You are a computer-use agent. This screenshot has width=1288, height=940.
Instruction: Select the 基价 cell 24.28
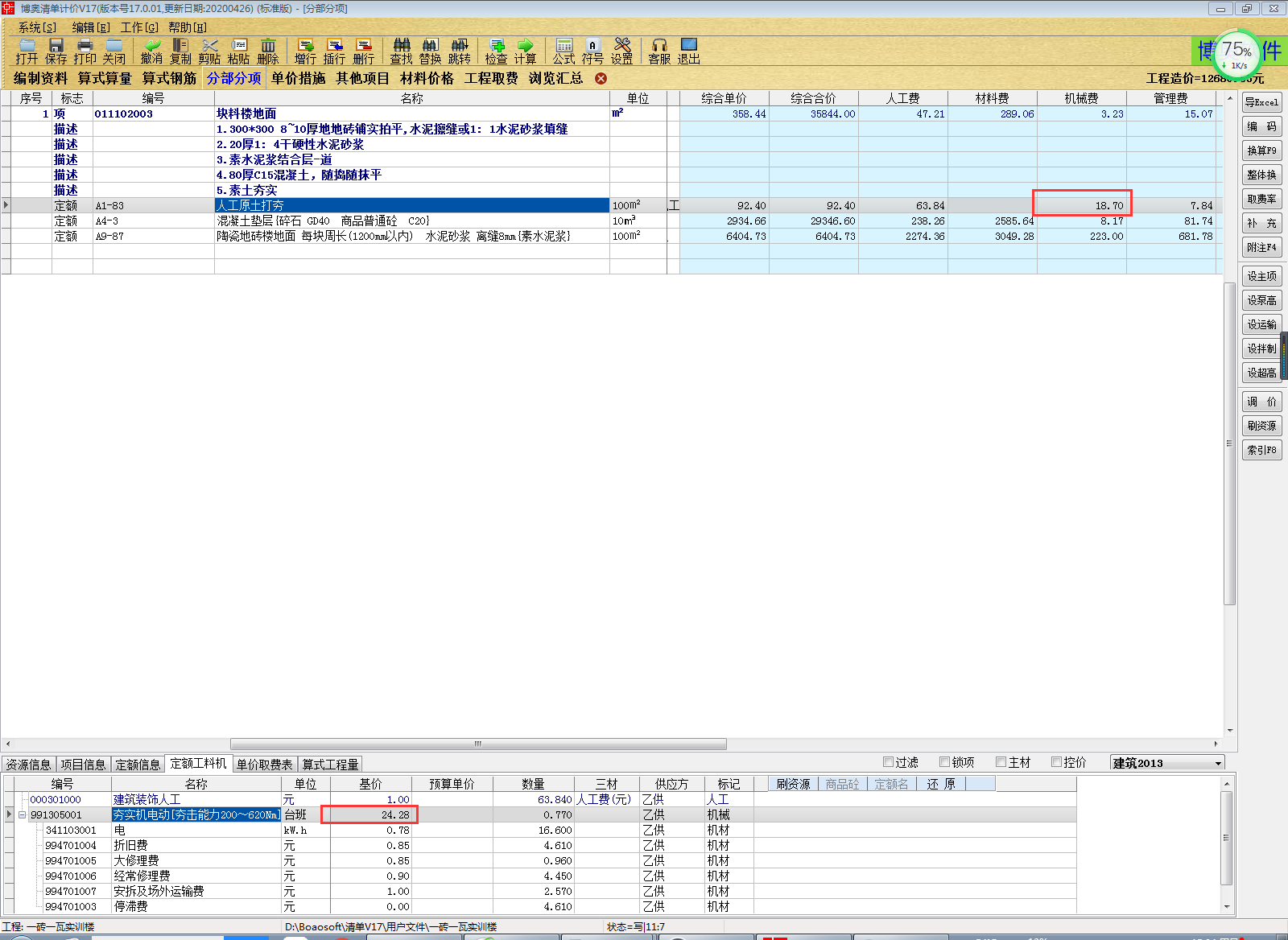pos(370,814)
